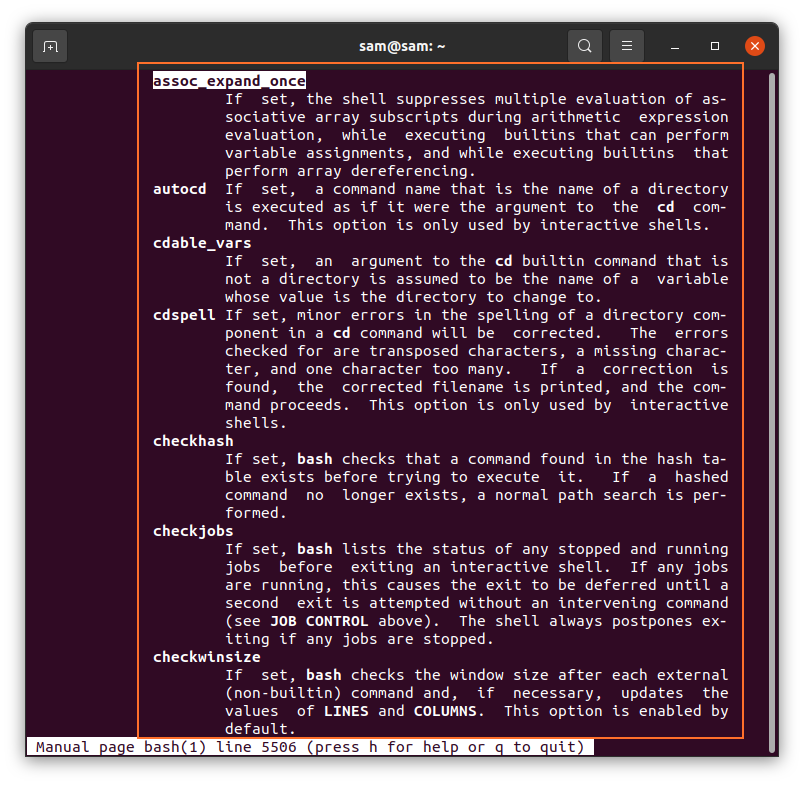The width and height of the screenshot is (804, 785).
Task: Click the highlighted assoc_expand_once heading
Action: pos(229,81)
